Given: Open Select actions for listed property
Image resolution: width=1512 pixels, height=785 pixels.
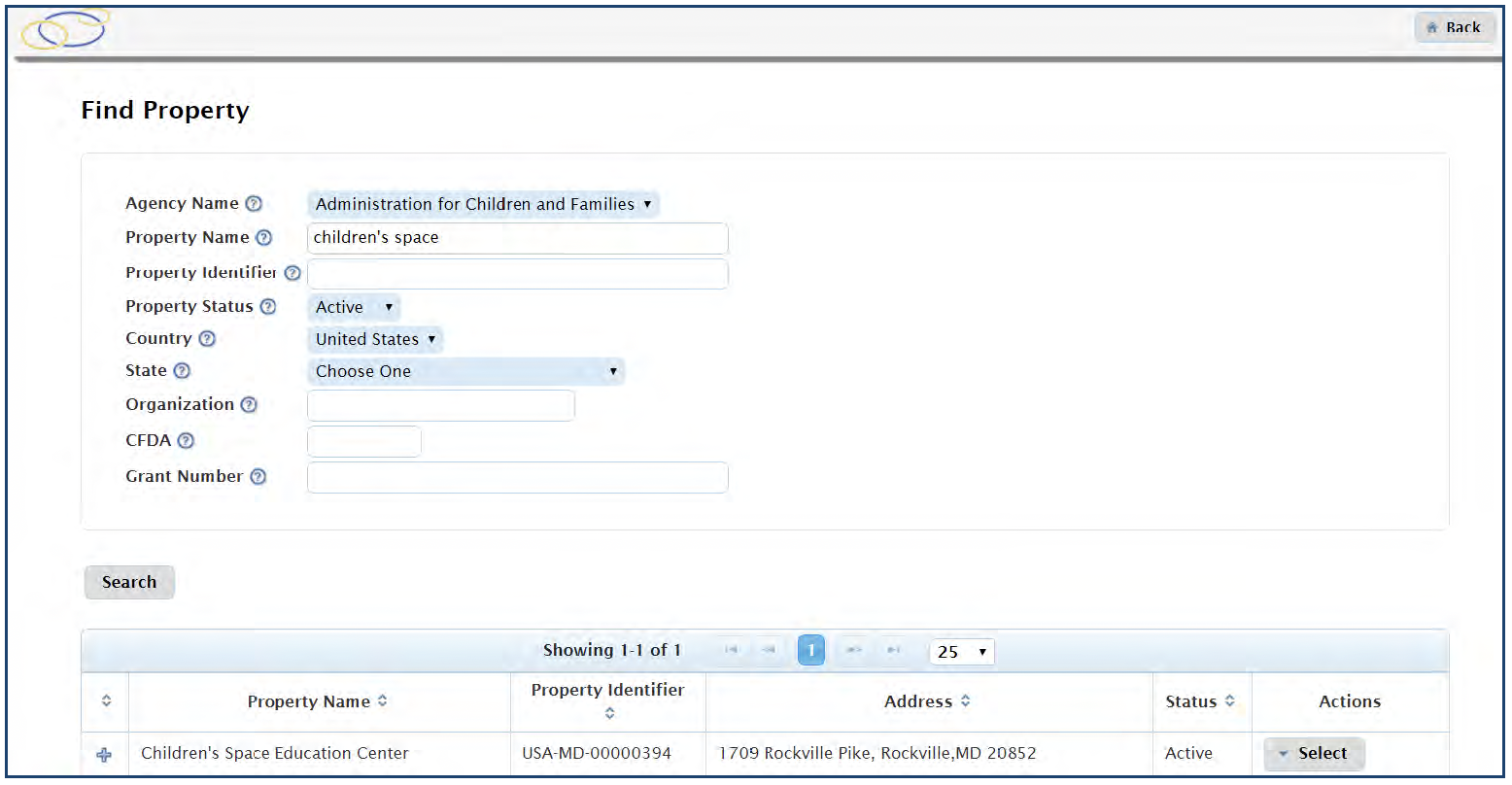Looking at the screenshot, I should click(1314, 754).
